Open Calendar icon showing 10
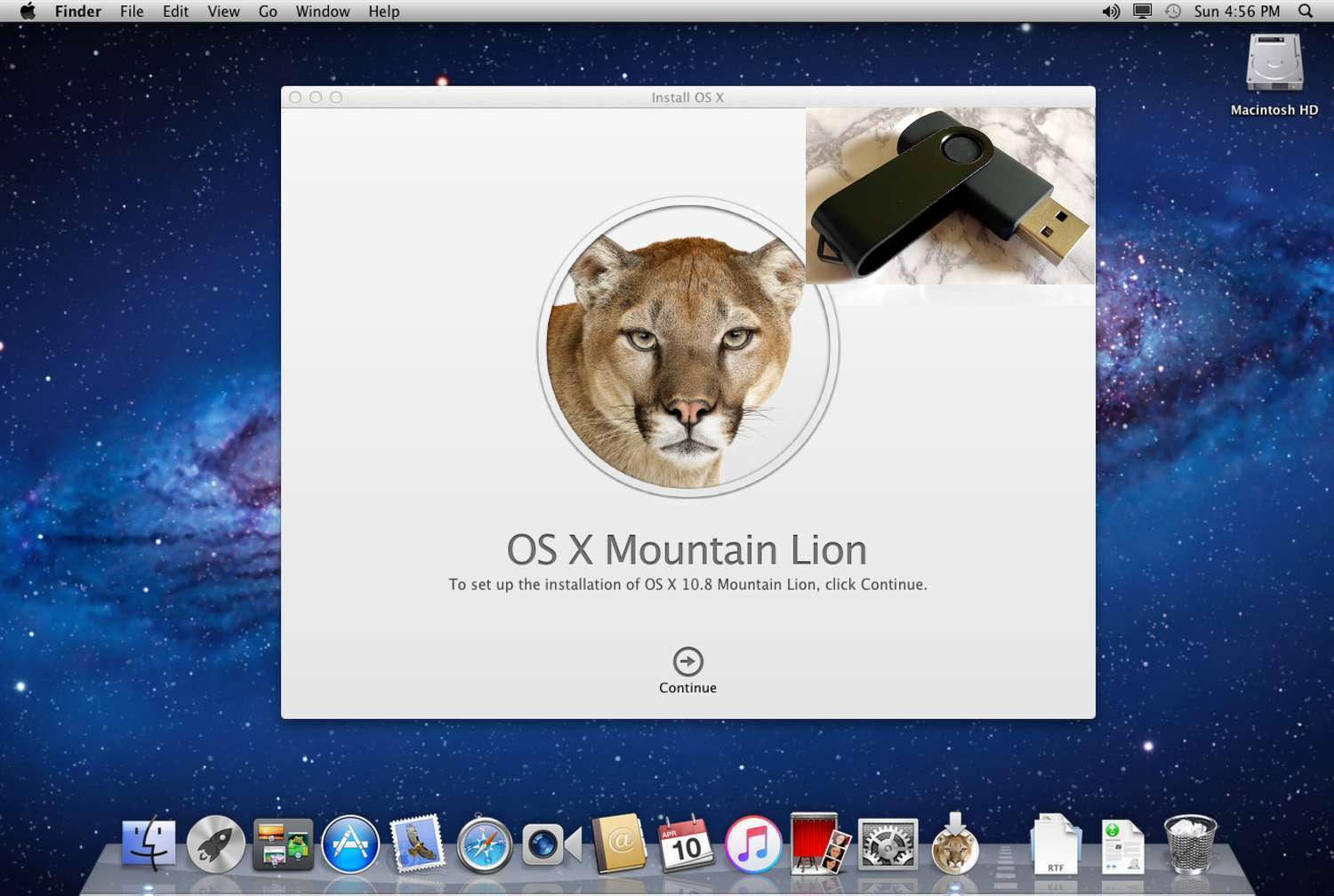Screen dimensions: 1334x896 pyautogui.click(x=686, y=844)
